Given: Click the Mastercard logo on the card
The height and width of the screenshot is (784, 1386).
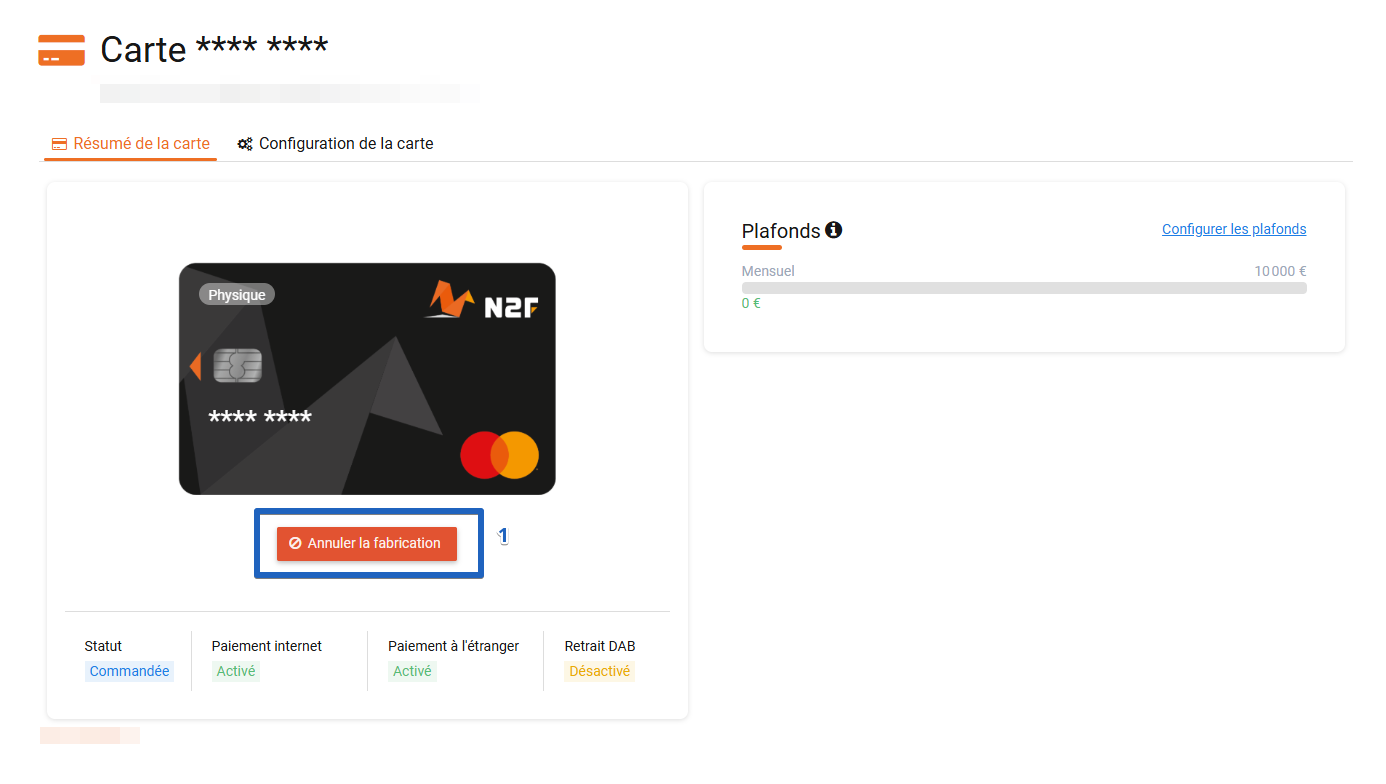Looking at the screenshot, I should click(x=500, y=455).
